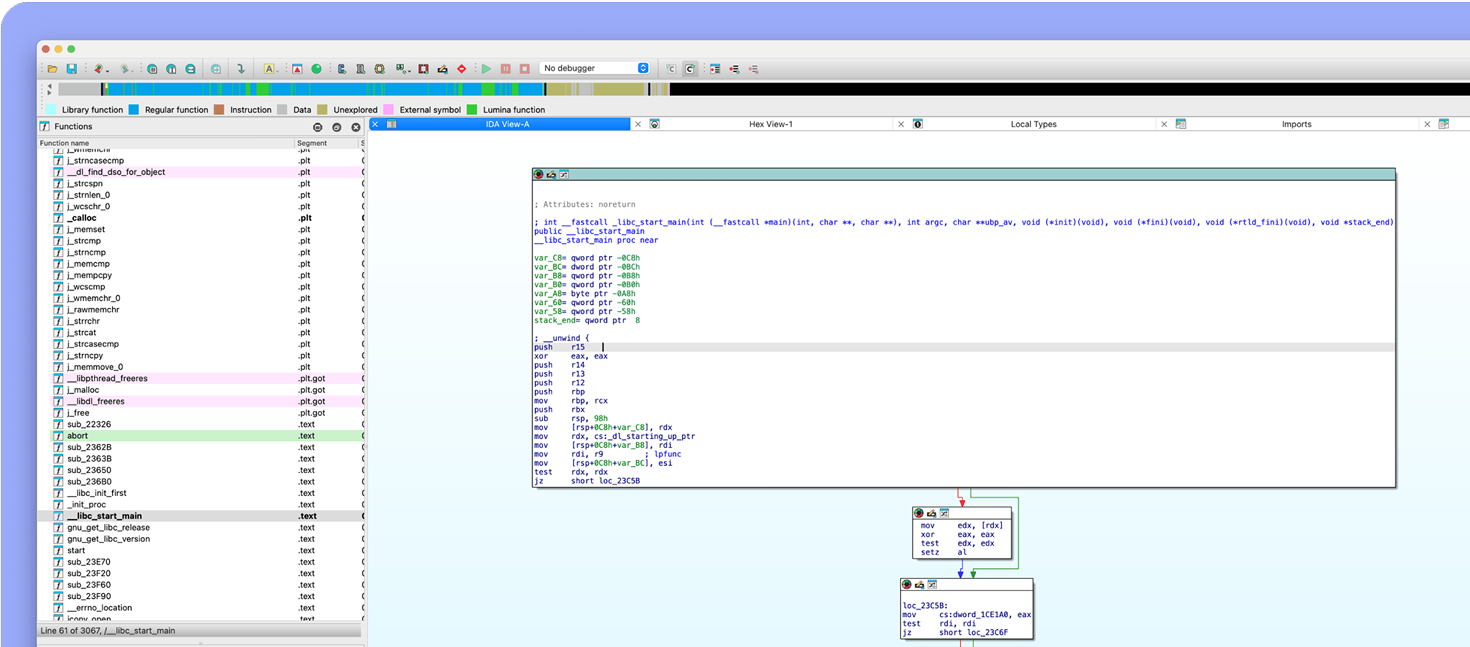Close the Functions panel with its round X button
The height and width of the screenshot is (647, 1470).
355,127
